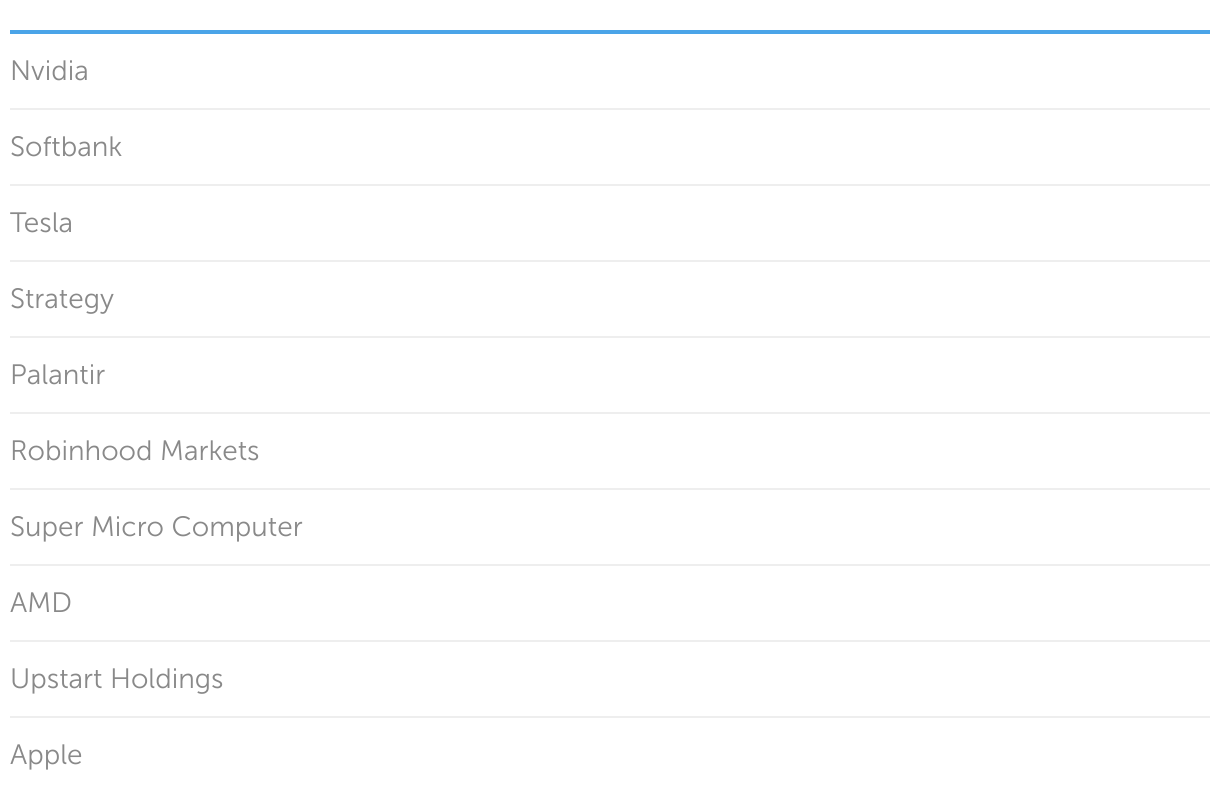Click the AMD entry
This screenshot has width=1220, height=802.
pyautogui.click(x=41, y=603)
